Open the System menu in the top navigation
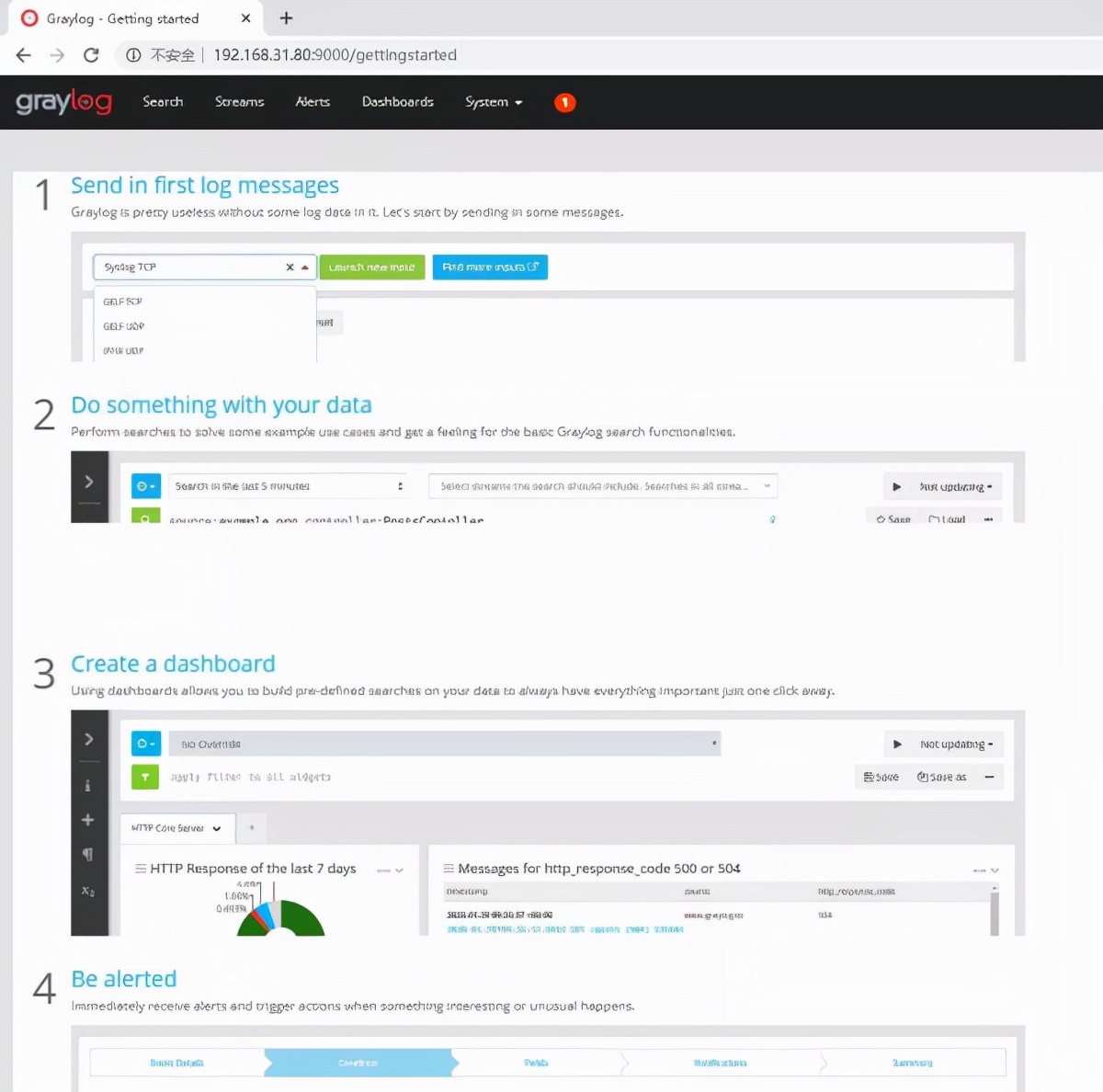Image resolution: width=1103 pixels, height=1092 pixels. click(493, 102)
